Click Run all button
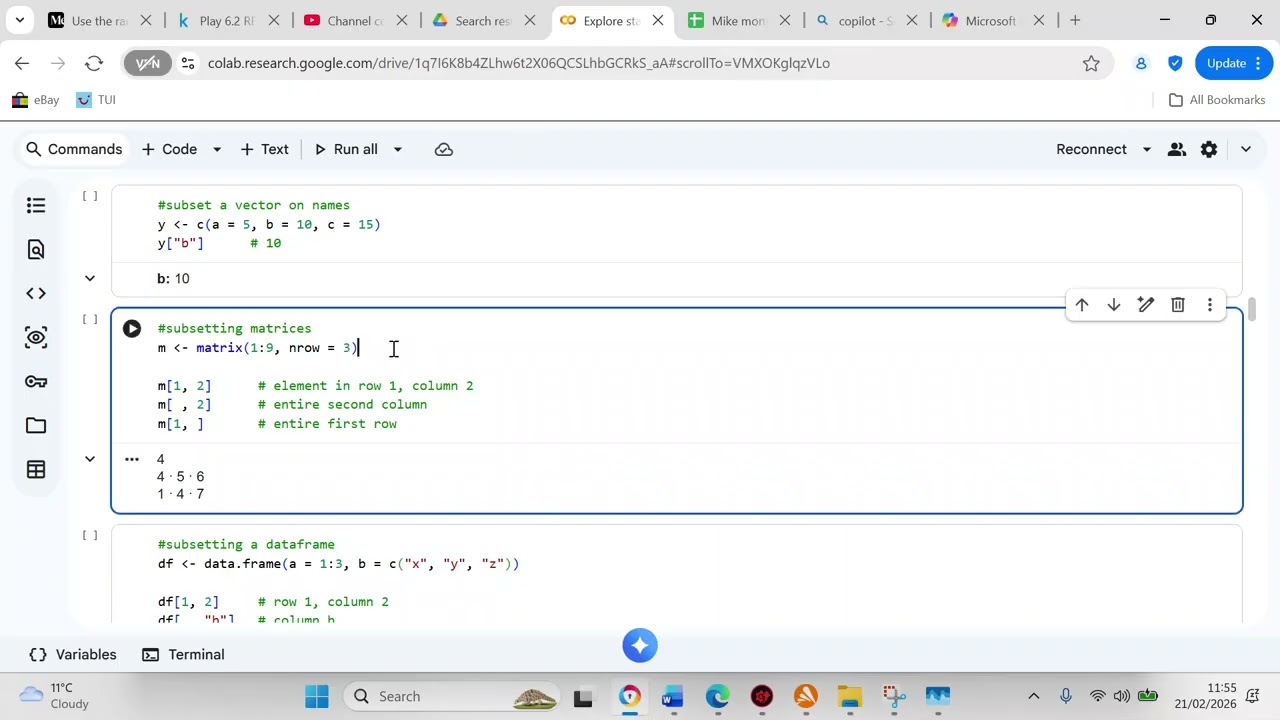1280x720 pixels. tap(346, 149)
